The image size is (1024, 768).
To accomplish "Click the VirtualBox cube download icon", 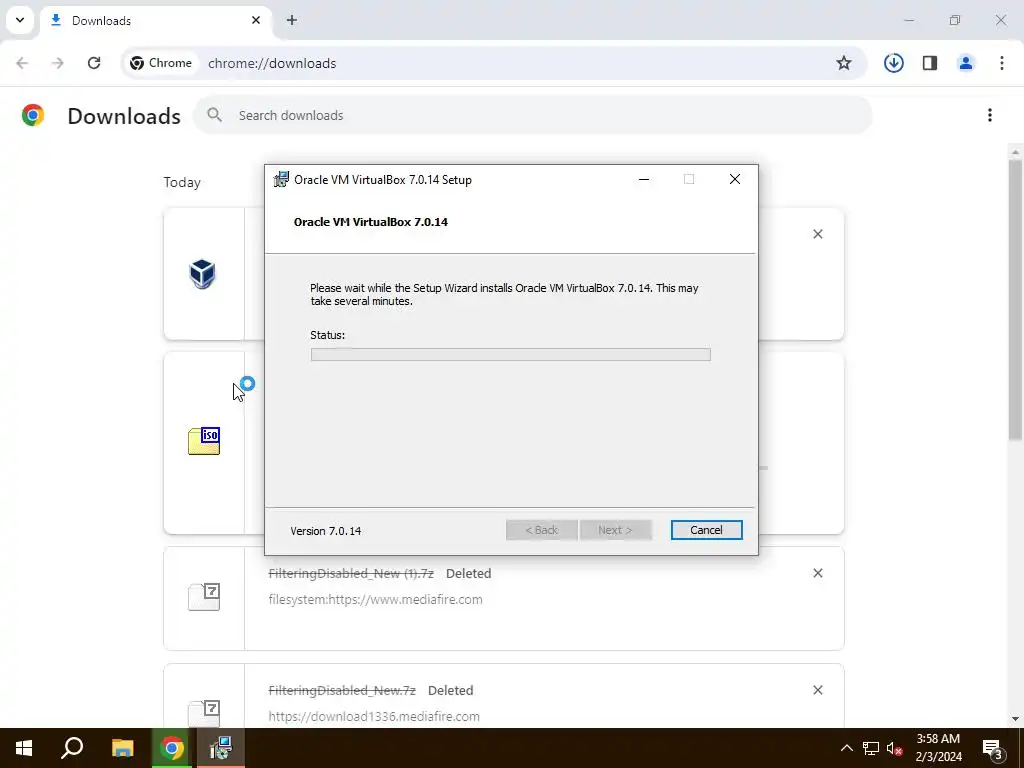I will tap(202, 274).
